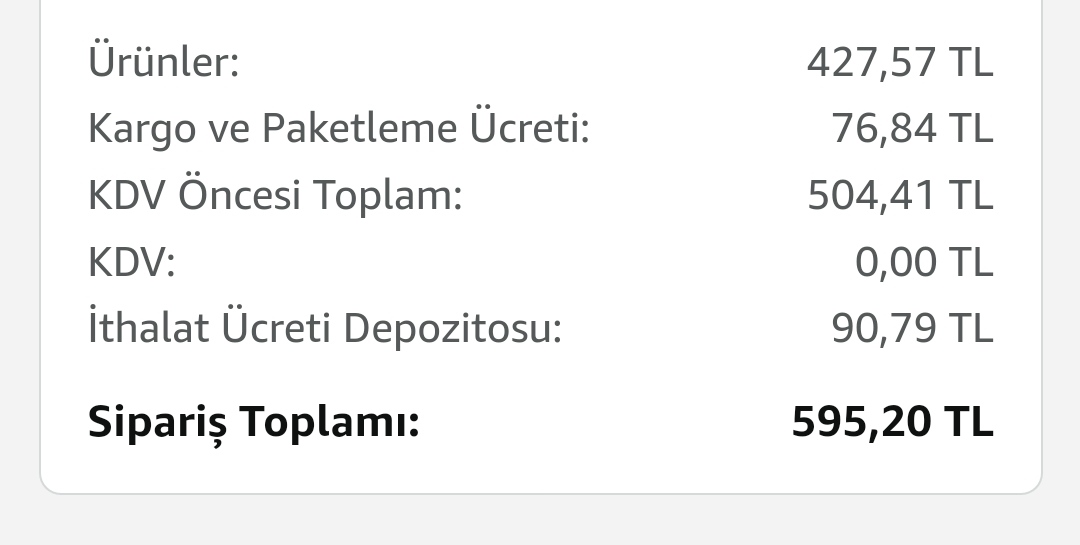Viewport: 1080px width, 545px height.
Task: Click the gray margin left of the card
Action: tap(19, 250)
